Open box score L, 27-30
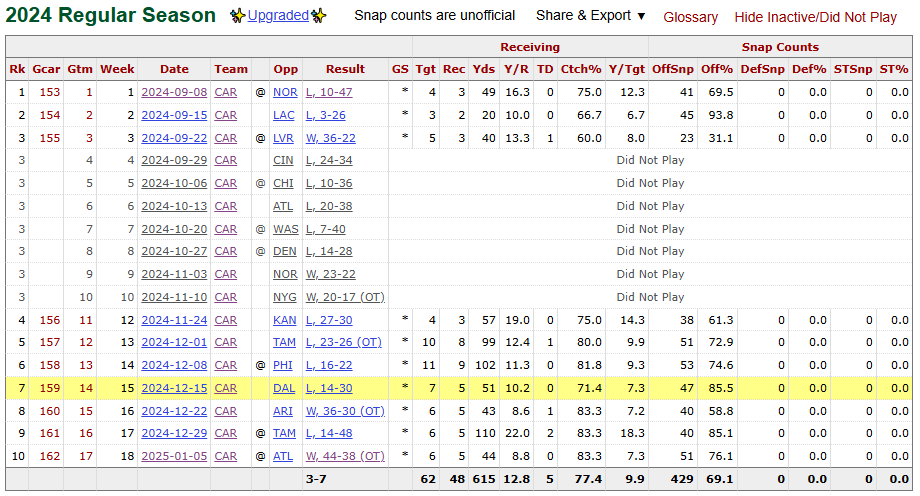Screen dimensions: 920x496 click(329, 320)
